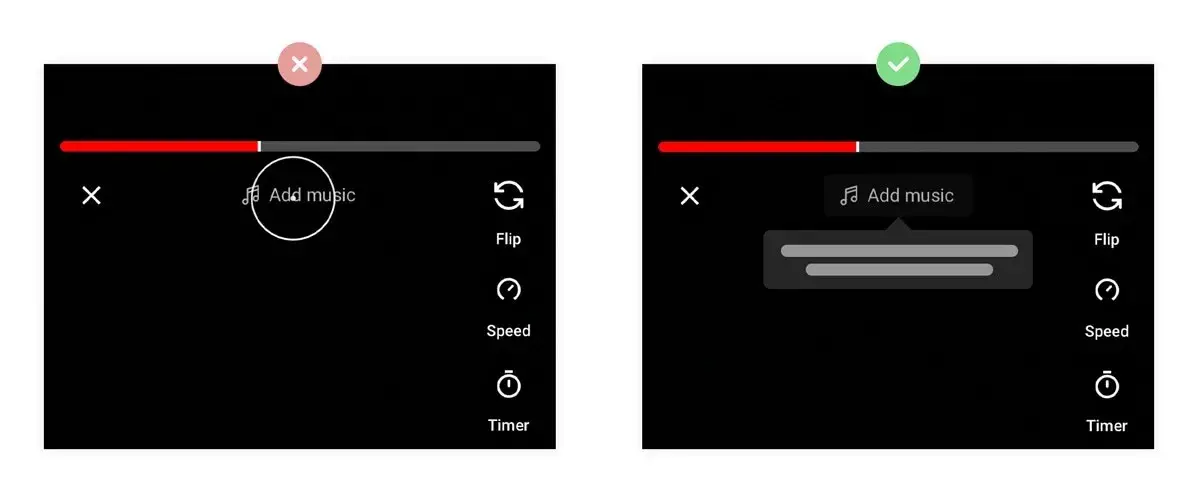Close the right recording screen with X
The image size is (1200, 493).
point(689,195)
